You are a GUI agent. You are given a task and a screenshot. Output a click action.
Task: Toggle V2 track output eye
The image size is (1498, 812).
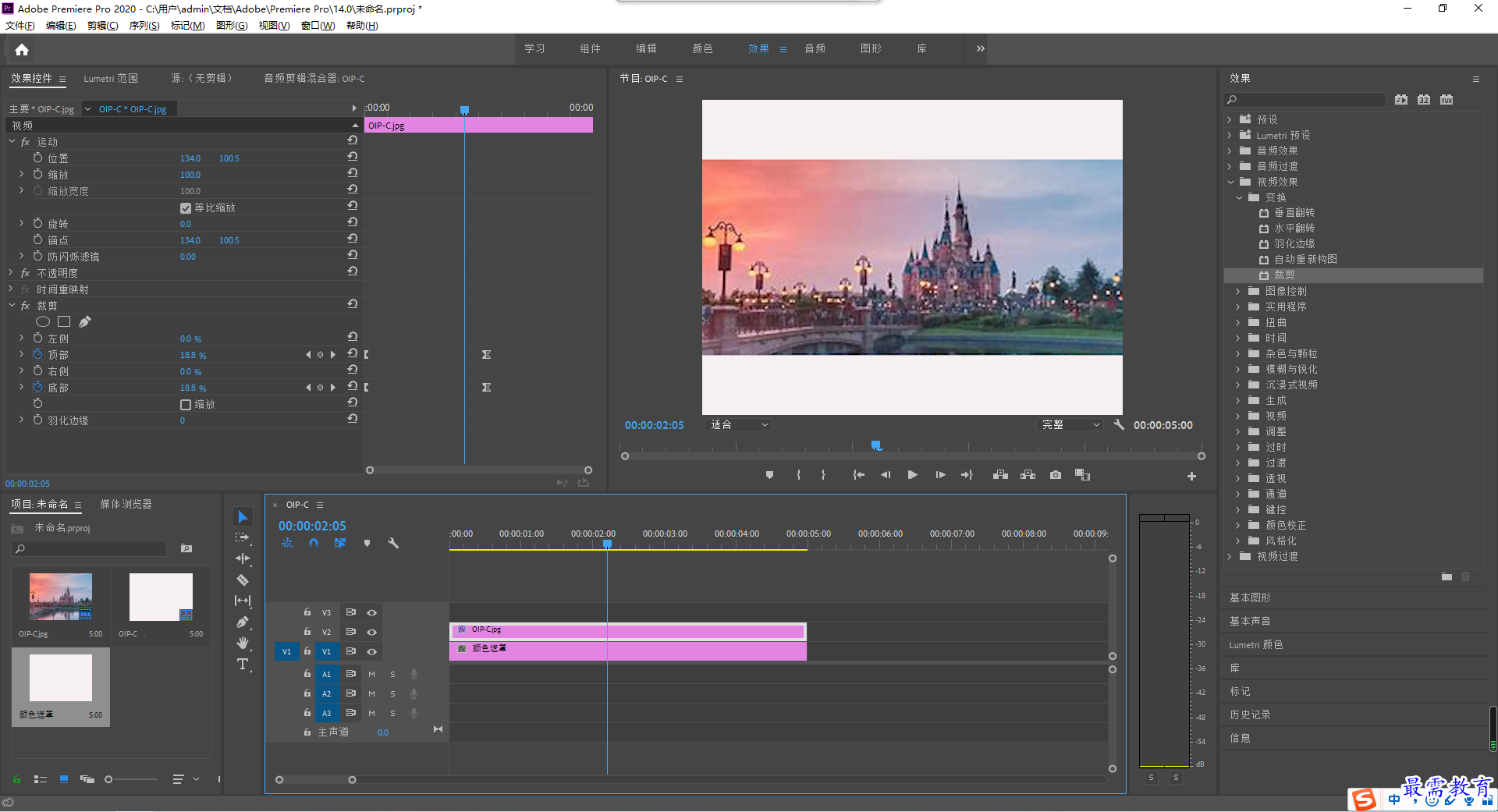click(x=372, y=632)
